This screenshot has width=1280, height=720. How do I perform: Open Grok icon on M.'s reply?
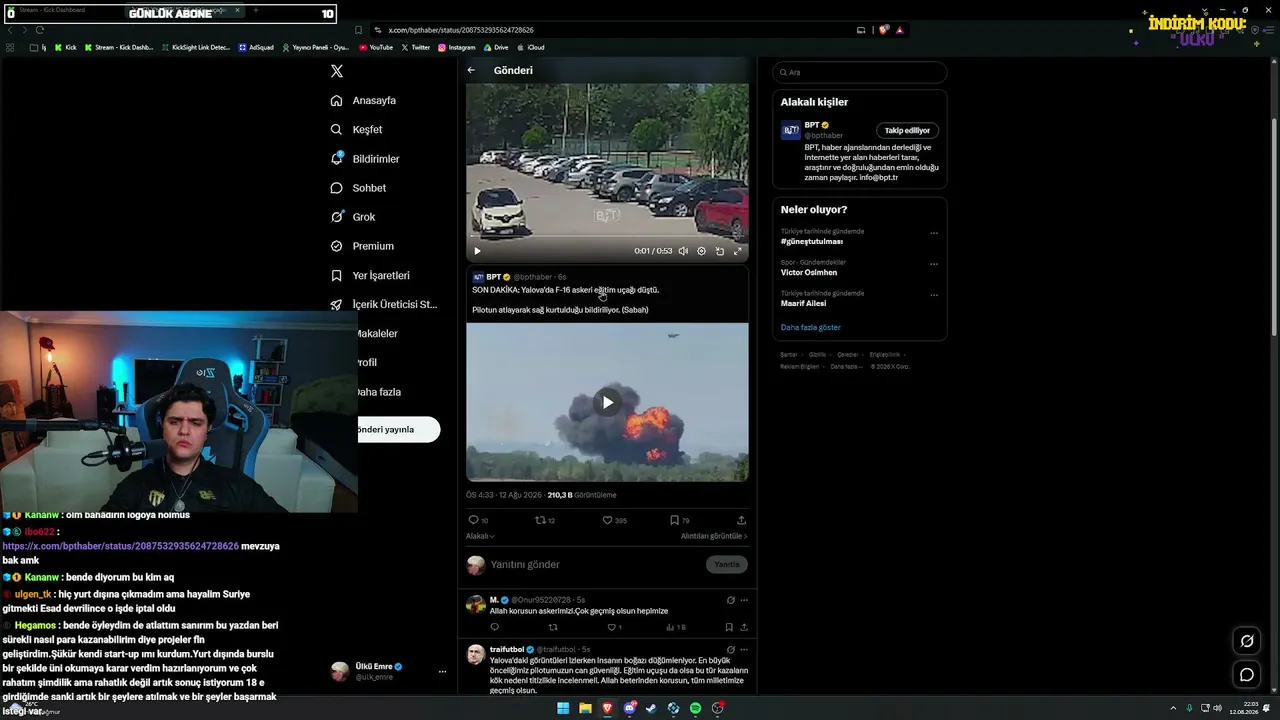click(731, 600)
